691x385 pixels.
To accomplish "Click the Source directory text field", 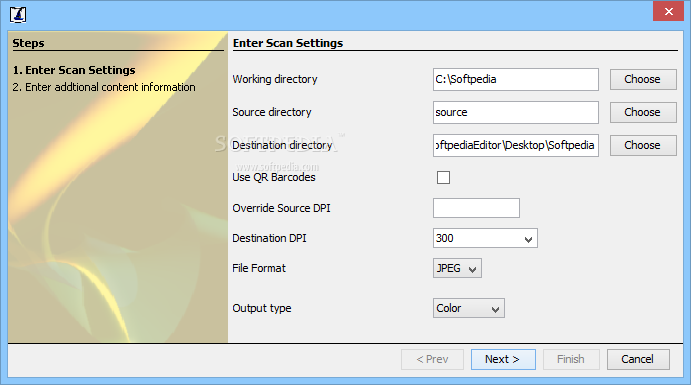I will (x=516, y=112).
